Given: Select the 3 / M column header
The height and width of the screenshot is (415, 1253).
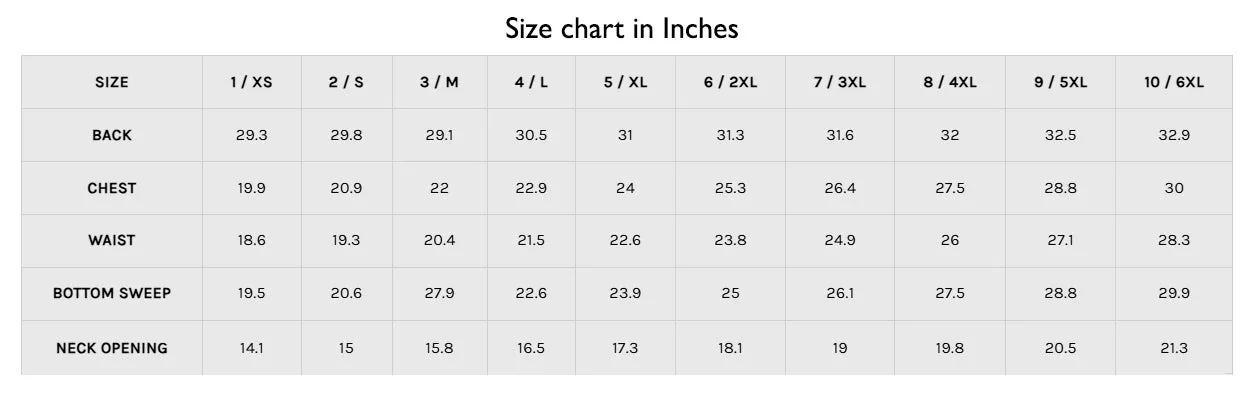Looking at the screenshot, I should click(439, 82).
